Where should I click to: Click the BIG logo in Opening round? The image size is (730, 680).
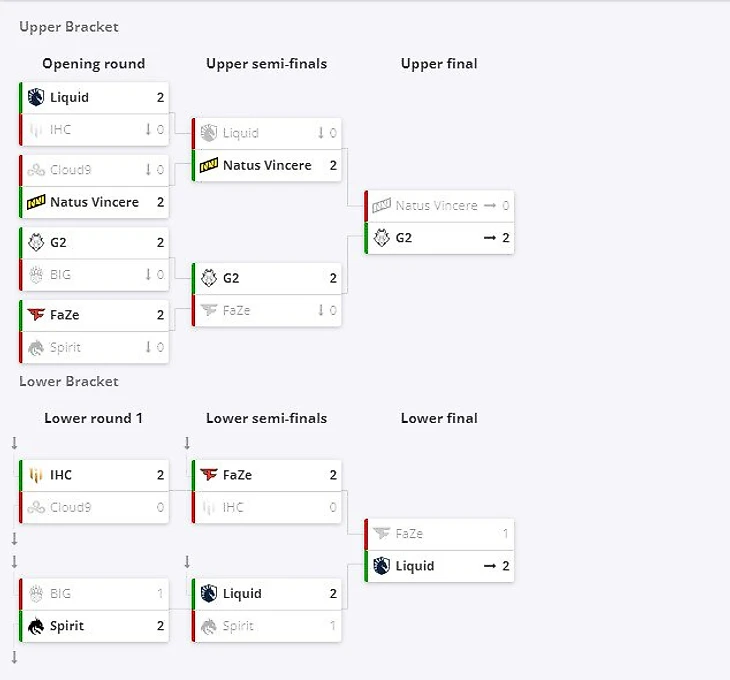pos(36,275)
